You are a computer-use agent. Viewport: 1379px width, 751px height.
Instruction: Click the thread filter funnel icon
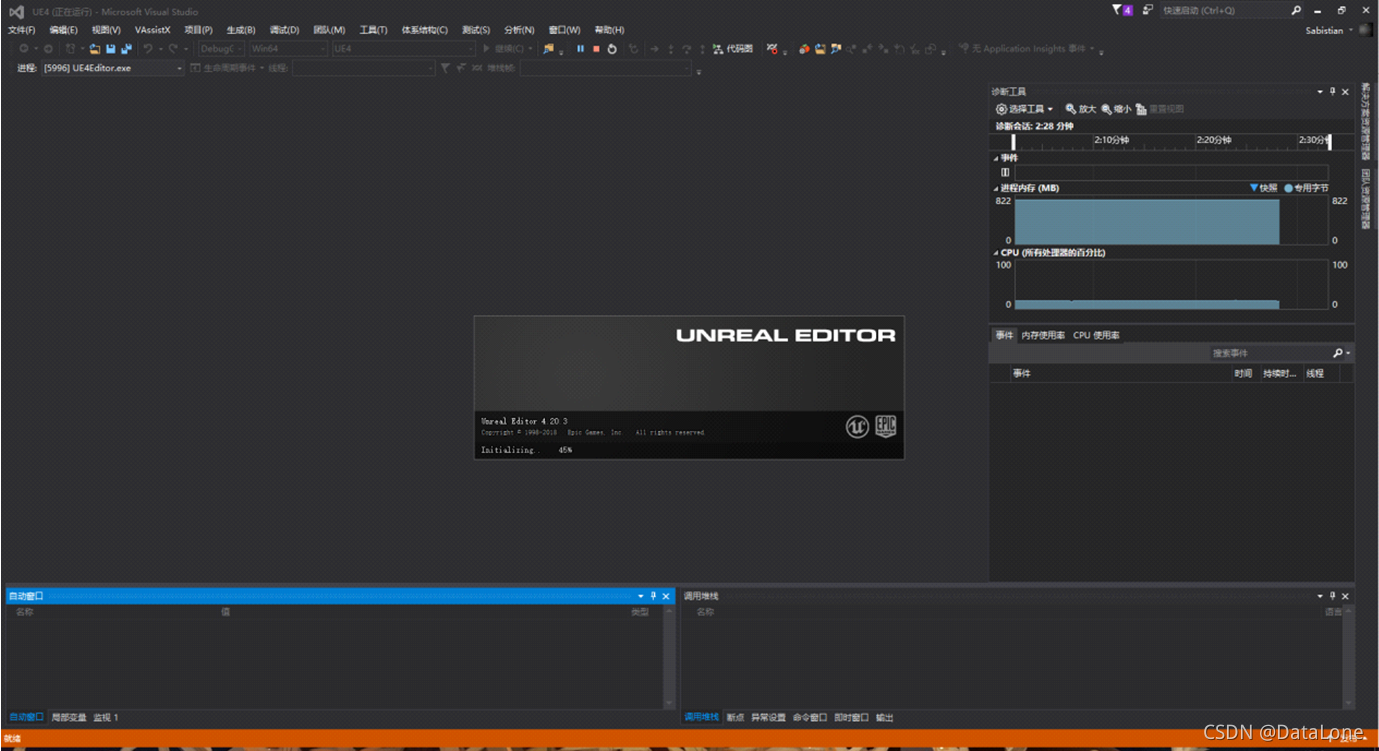pos(445,68)
